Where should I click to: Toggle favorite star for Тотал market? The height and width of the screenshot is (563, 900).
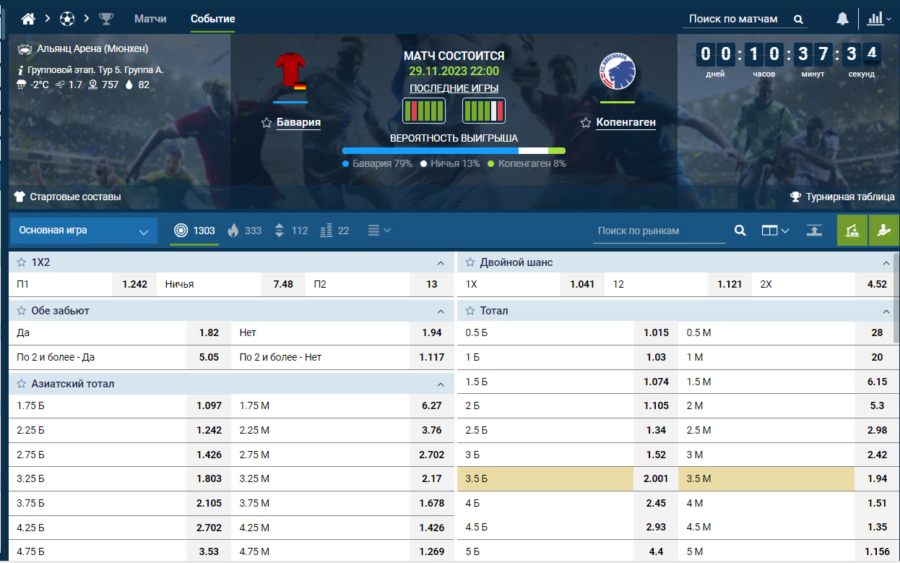(x=469, y=311)
